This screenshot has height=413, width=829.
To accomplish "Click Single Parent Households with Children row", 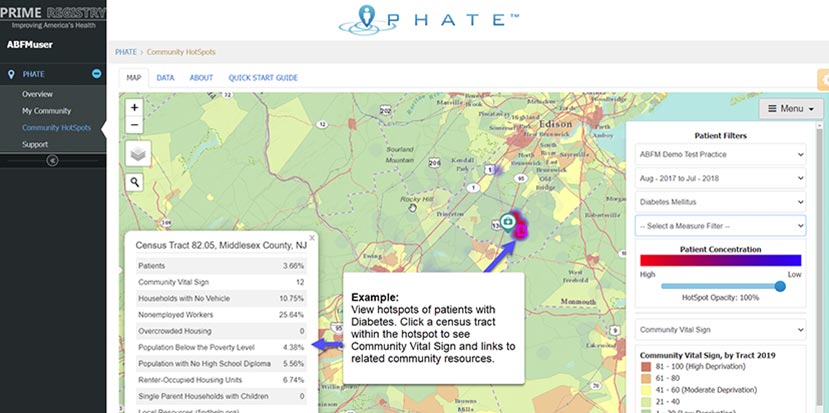I will [221, 396].
